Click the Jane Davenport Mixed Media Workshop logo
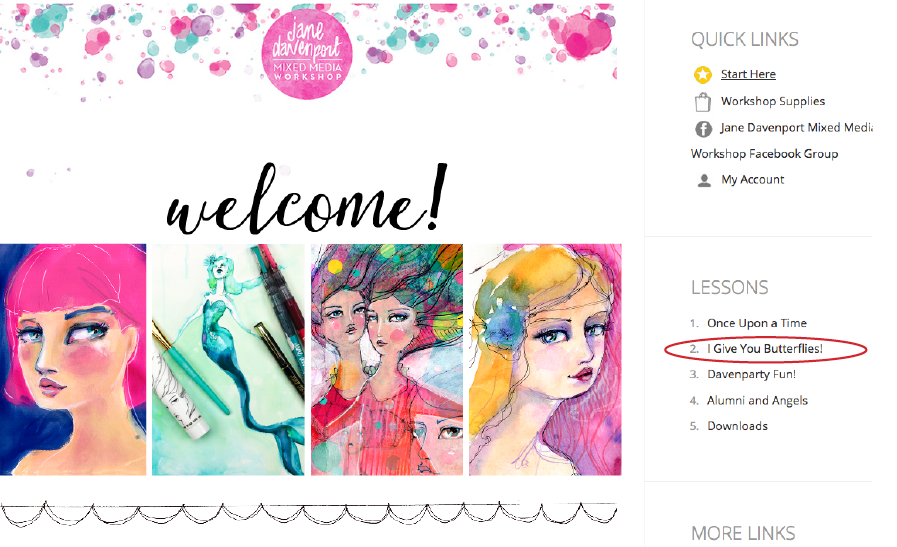Image resolution: width=897 pixels, height=547 pixels. coord(307,54)
